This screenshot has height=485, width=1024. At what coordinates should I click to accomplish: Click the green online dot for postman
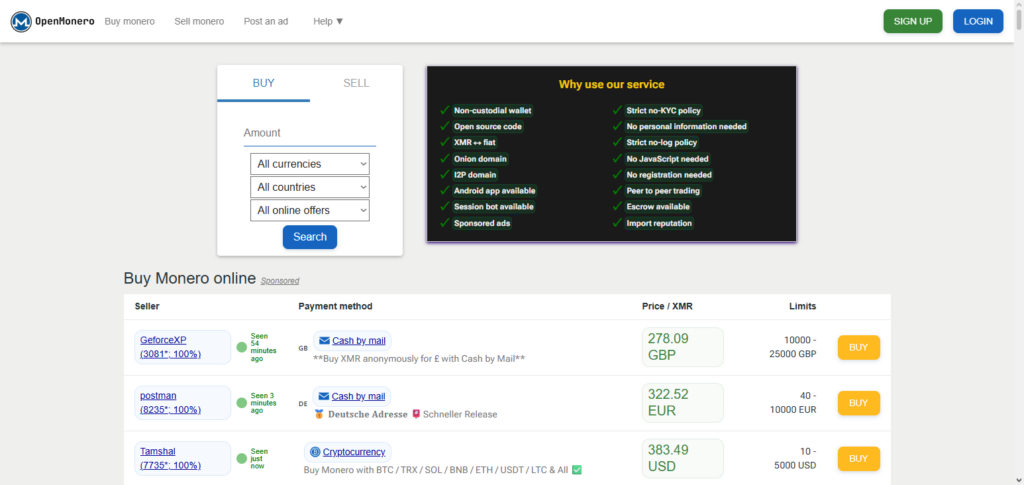coord(242,403)
